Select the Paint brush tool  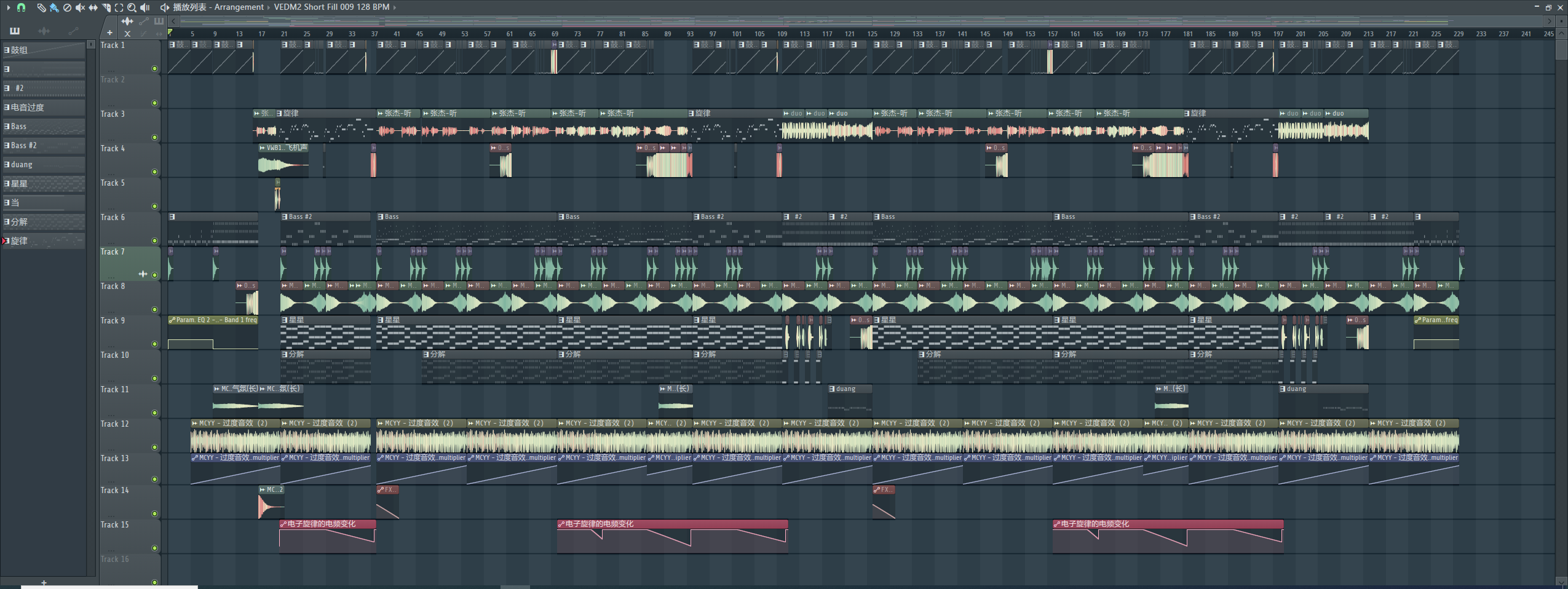point(54,7)
